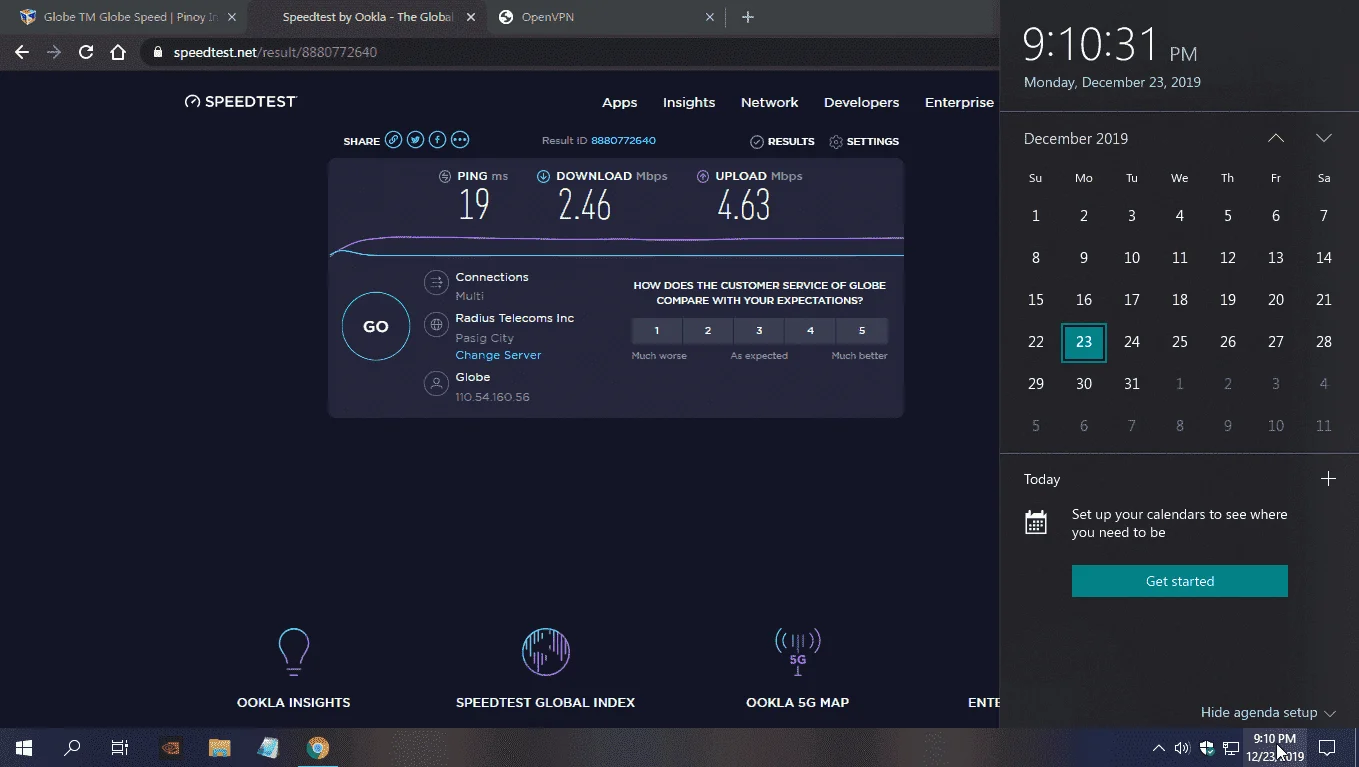Viewport: 1359px width, 767px height.
Task: Open the Network menu
Action: (x=769, y=102)
